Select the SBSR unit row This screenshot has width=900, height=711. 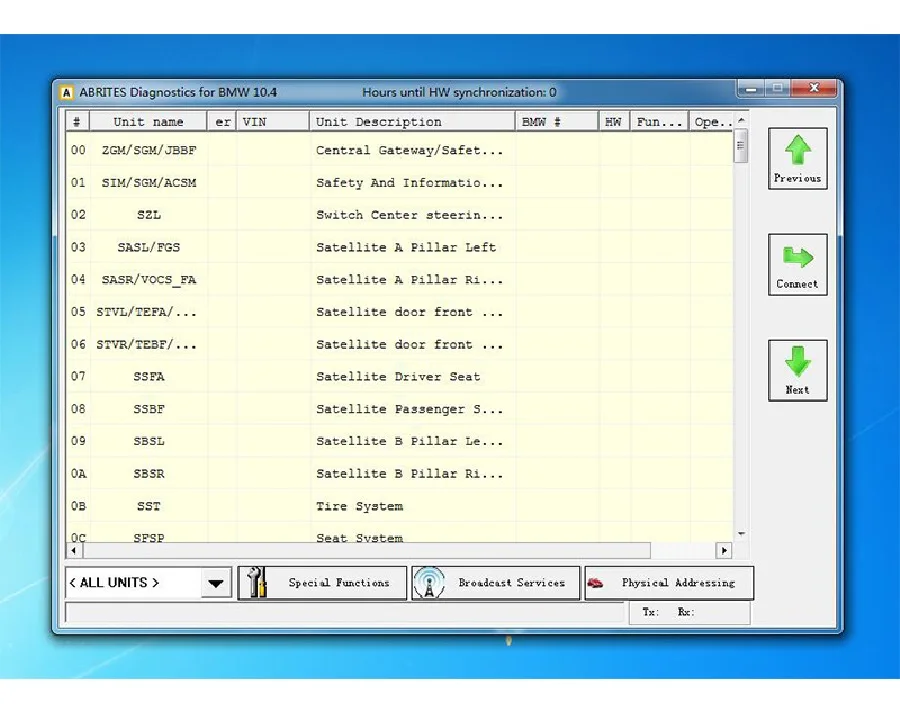pyautogui.click(x=399, y=473)
